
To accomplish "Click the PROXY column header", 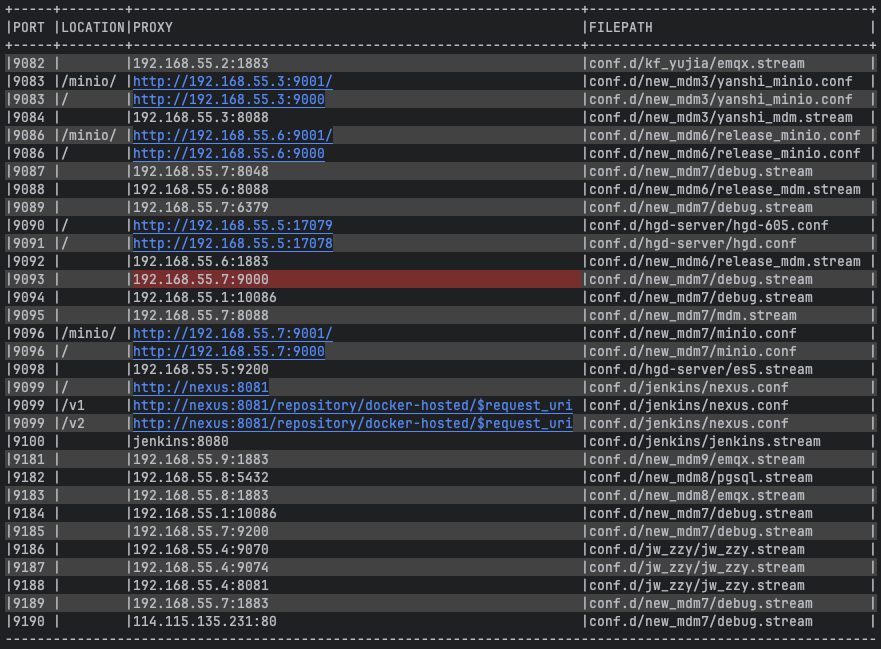I will tap(153, 27).
